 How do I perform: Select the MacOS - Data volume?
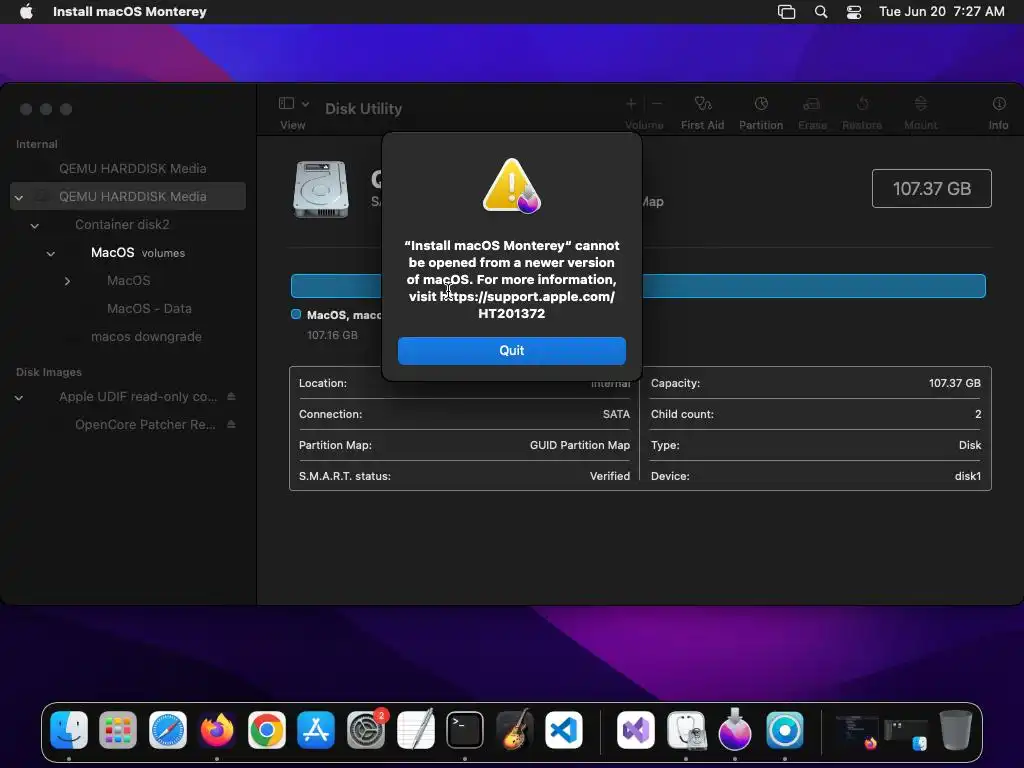[x=149, y=308]
